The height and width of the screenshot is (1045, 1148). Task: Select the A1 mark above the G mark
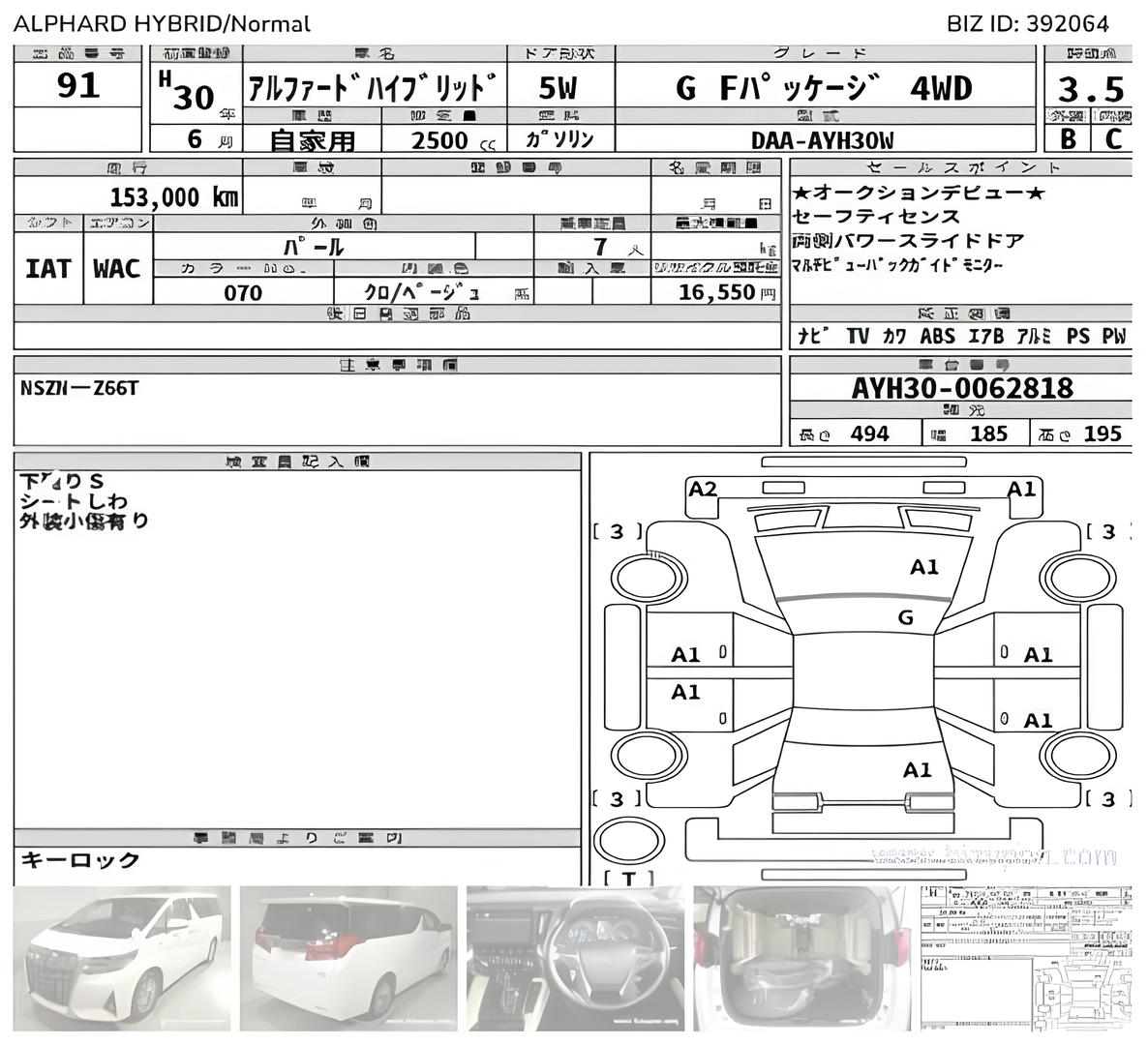click(923, 567)
